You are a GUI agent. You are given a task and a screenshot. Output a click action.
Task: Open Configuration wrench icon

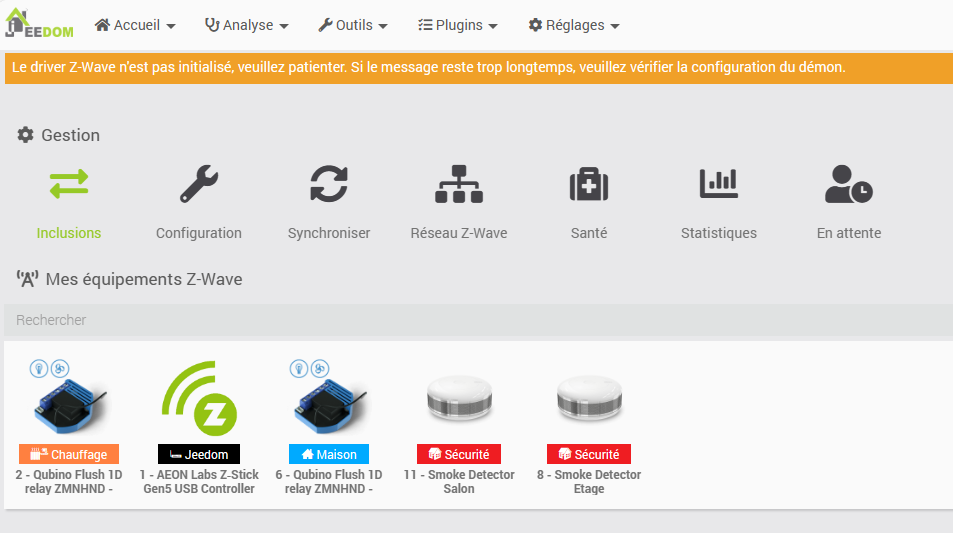click(199, 184)
